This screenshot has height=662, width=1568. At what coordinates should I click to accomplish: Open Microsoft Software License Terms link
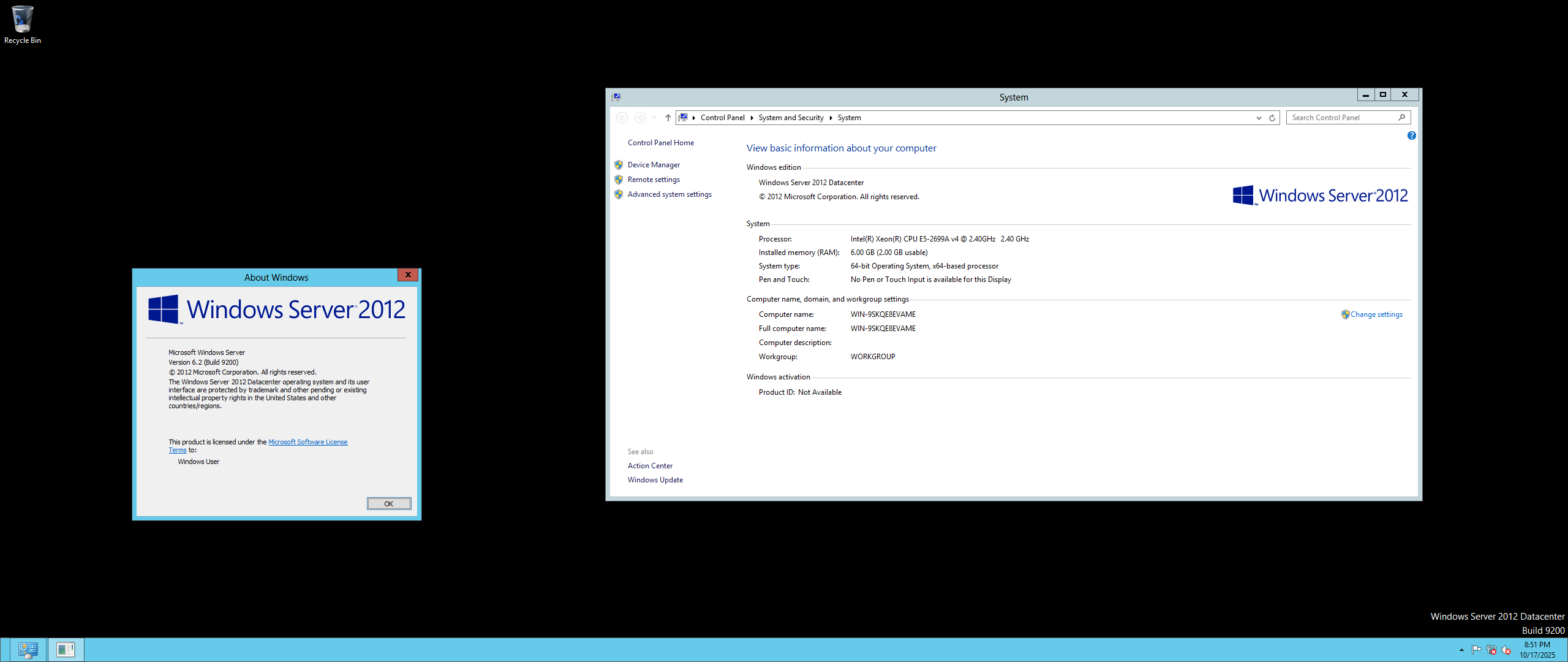pyautogui.click(x=307, y=442)
